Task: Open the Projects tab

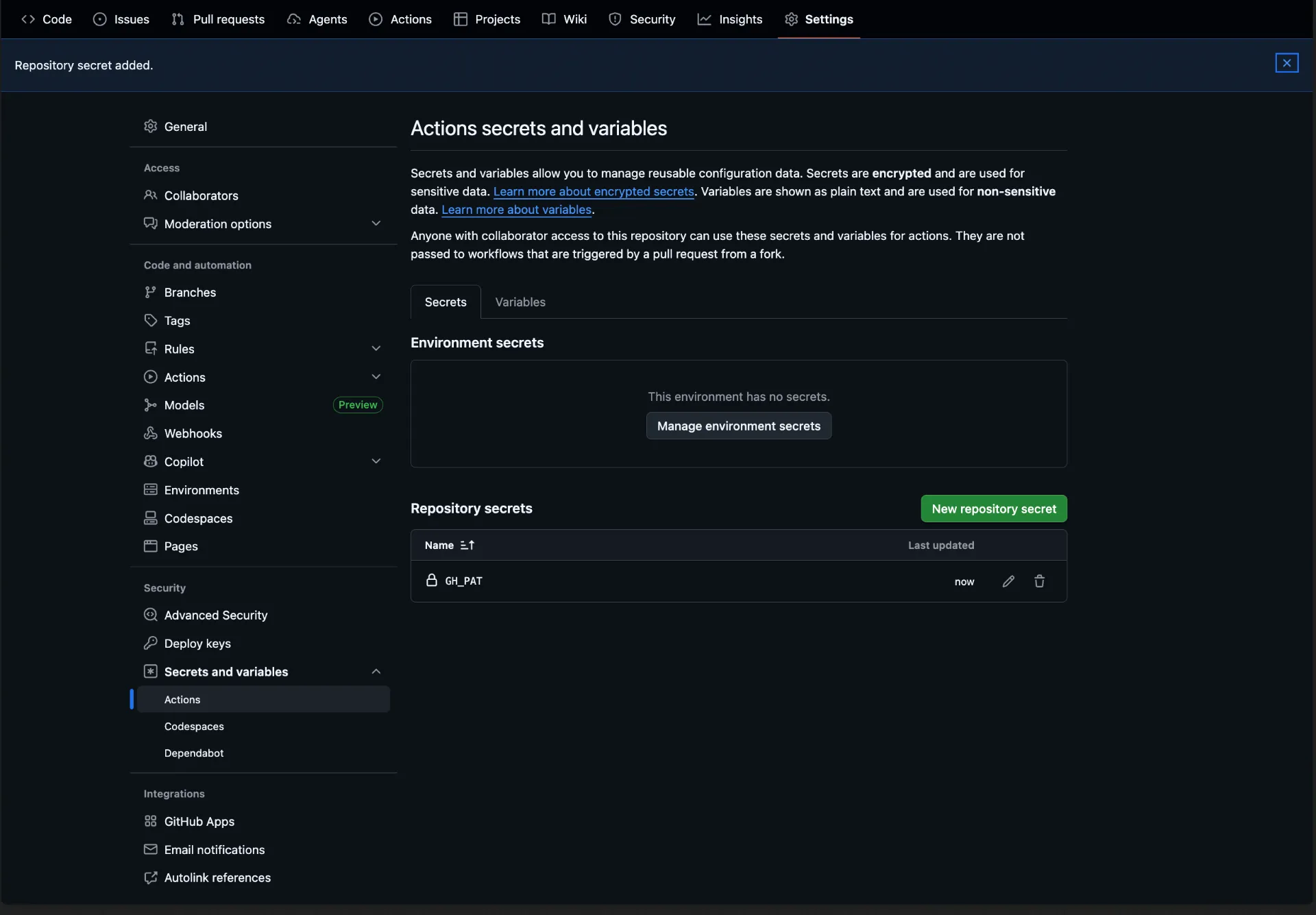Action: [x=487, y=19]
